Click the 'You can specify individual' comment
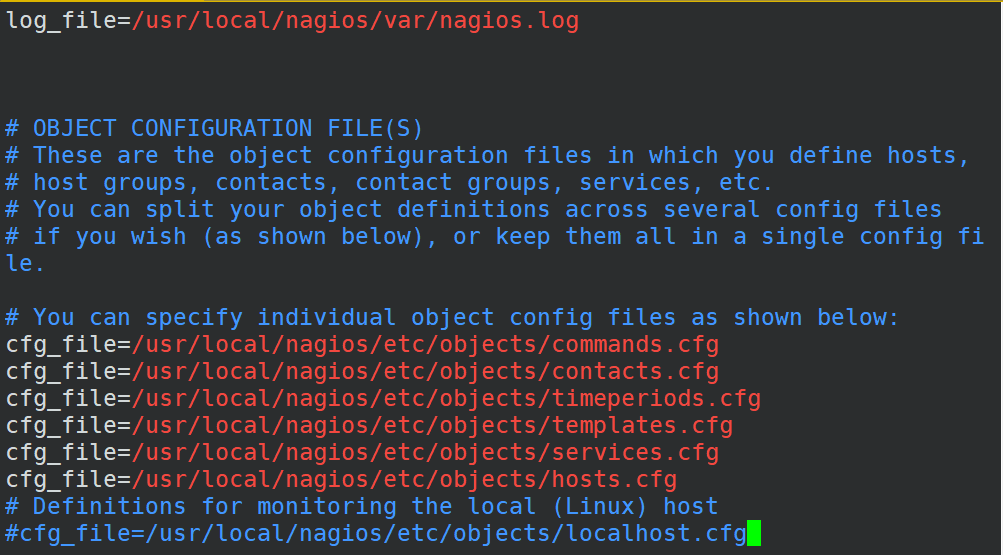 (453, 317)
